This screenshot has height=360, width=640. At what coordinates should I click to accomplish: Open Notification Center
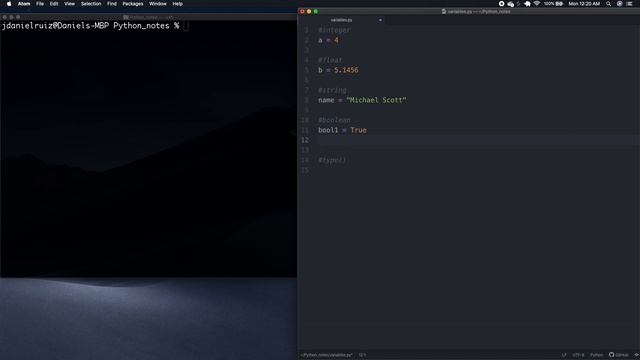click(629, 4)
